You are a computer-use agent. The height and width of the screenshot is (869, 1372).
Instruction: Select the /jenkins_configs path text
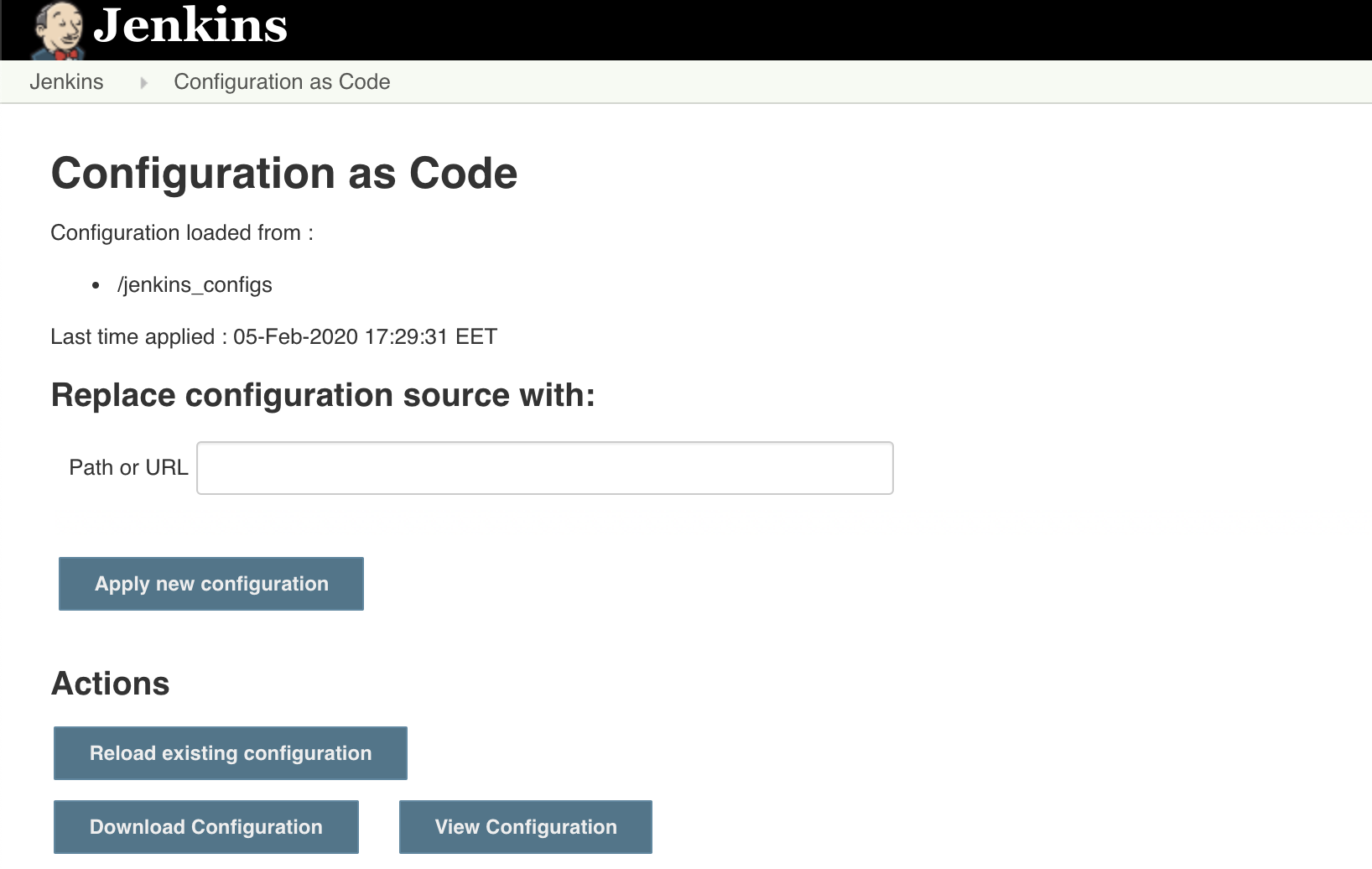pyautogui.click(x=195, y=285)
